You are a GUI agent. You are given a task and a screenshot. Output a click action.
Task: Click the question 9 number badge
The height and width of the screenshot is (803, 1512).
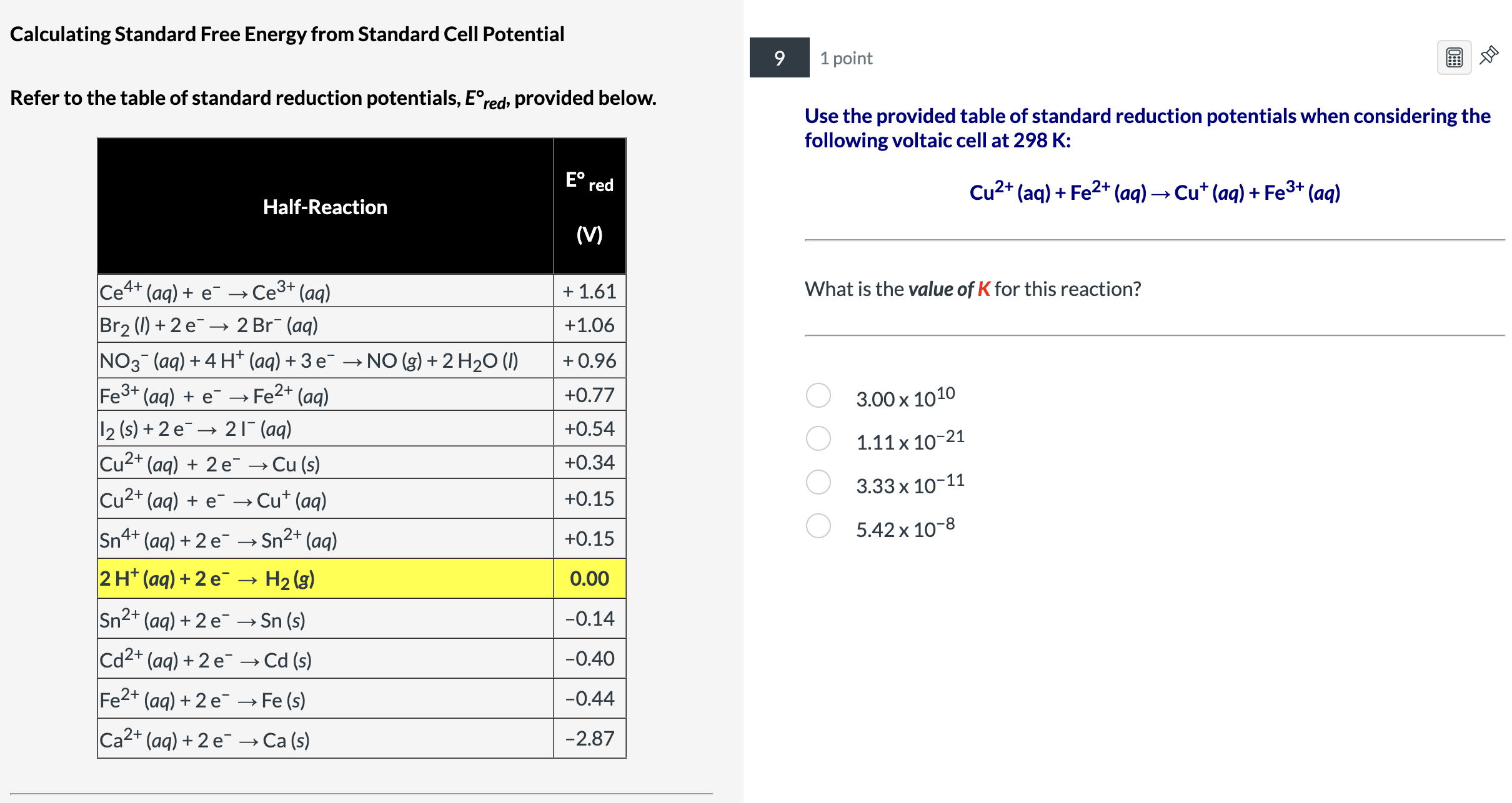click(x=778, y=59)
